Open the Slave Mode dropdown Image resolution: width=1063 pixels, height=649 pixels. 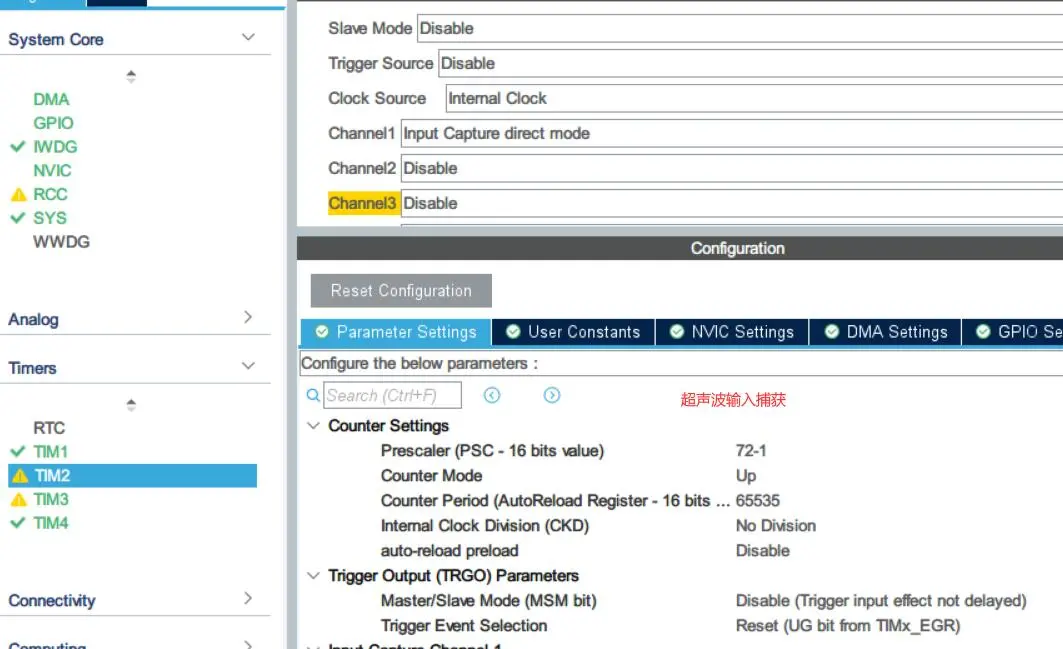(x=738, y=28)
